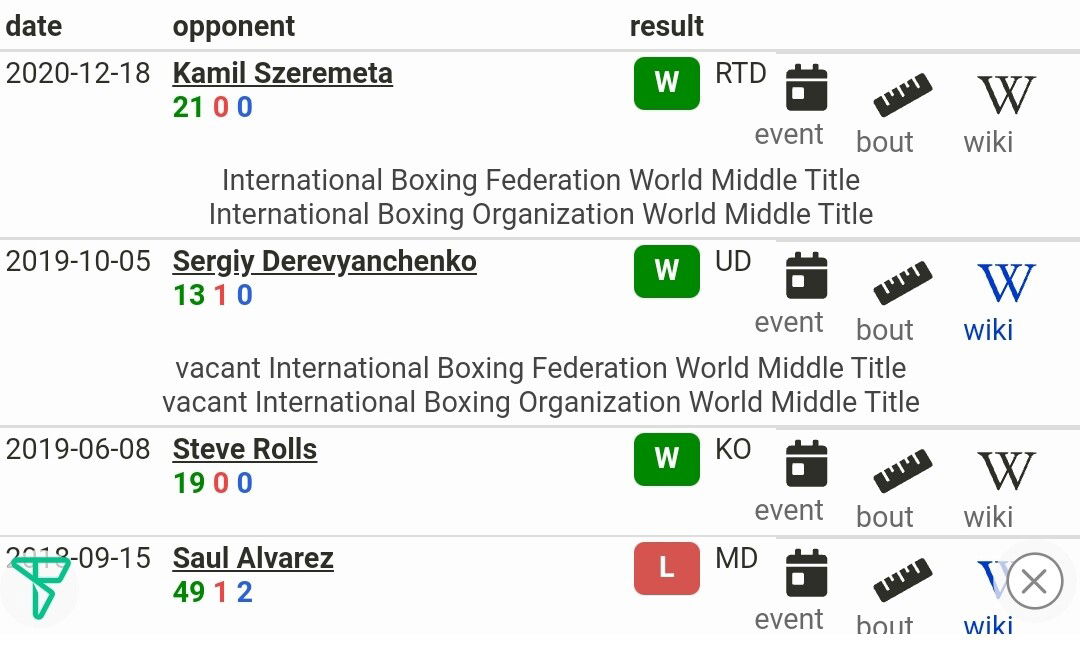Click the green W badge for Steve Rolls fight
This screenshot has height=670, width=1080.
coord(667,459)
